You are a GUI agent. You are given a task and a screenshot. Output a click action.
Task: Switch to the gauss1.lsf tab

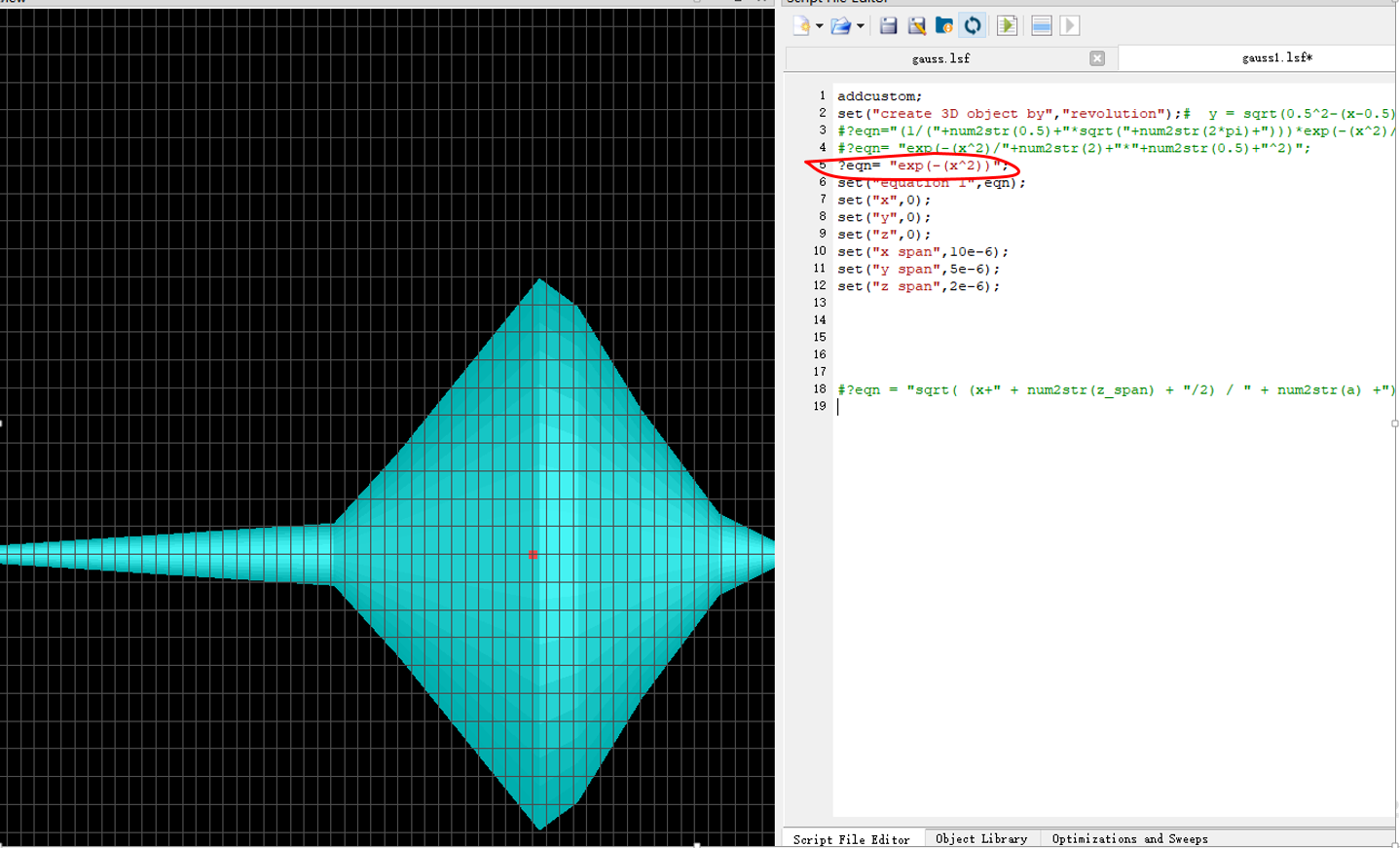1275,58
